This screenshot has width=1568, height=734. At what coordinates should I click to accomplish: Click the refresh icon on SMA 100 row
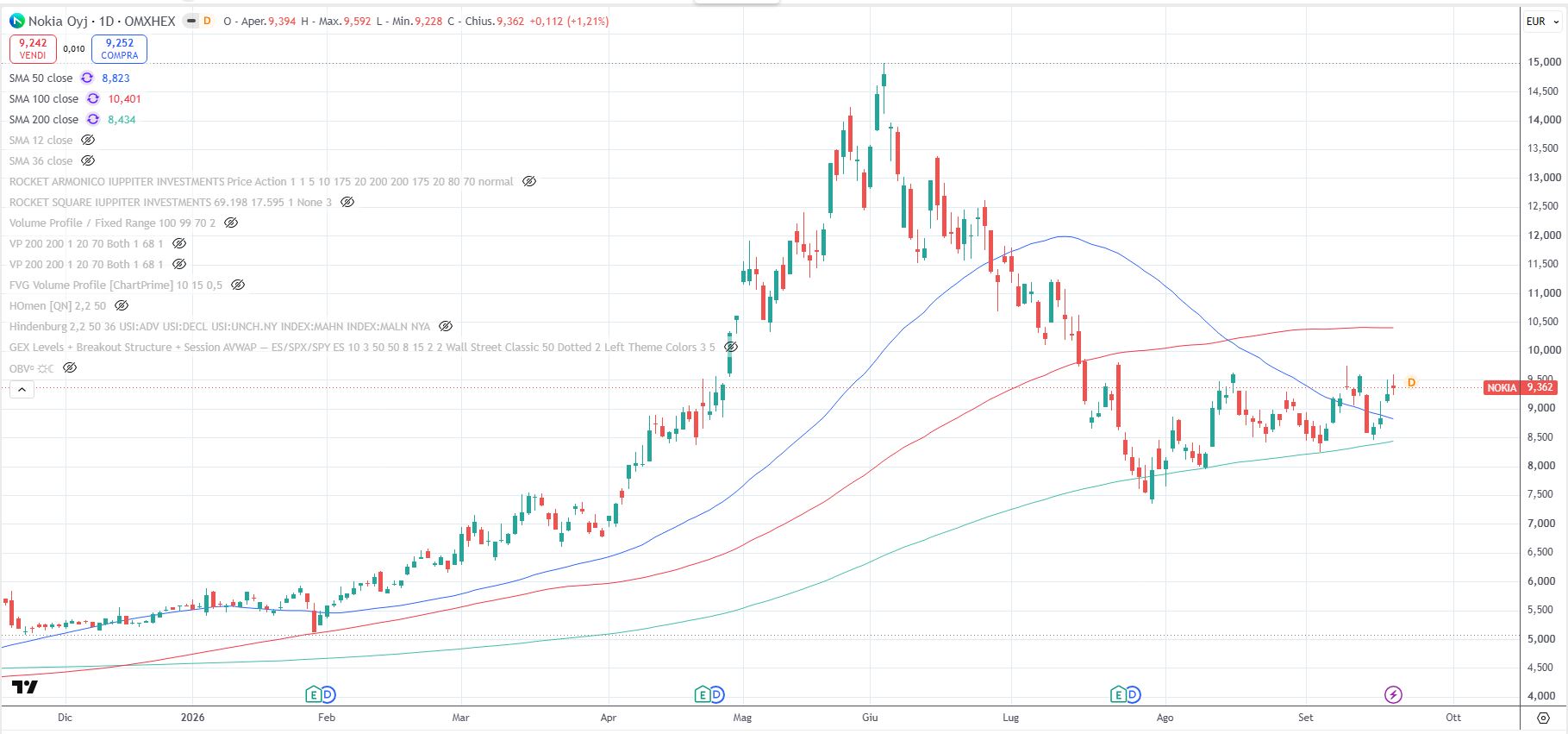[x=93, y=98]
